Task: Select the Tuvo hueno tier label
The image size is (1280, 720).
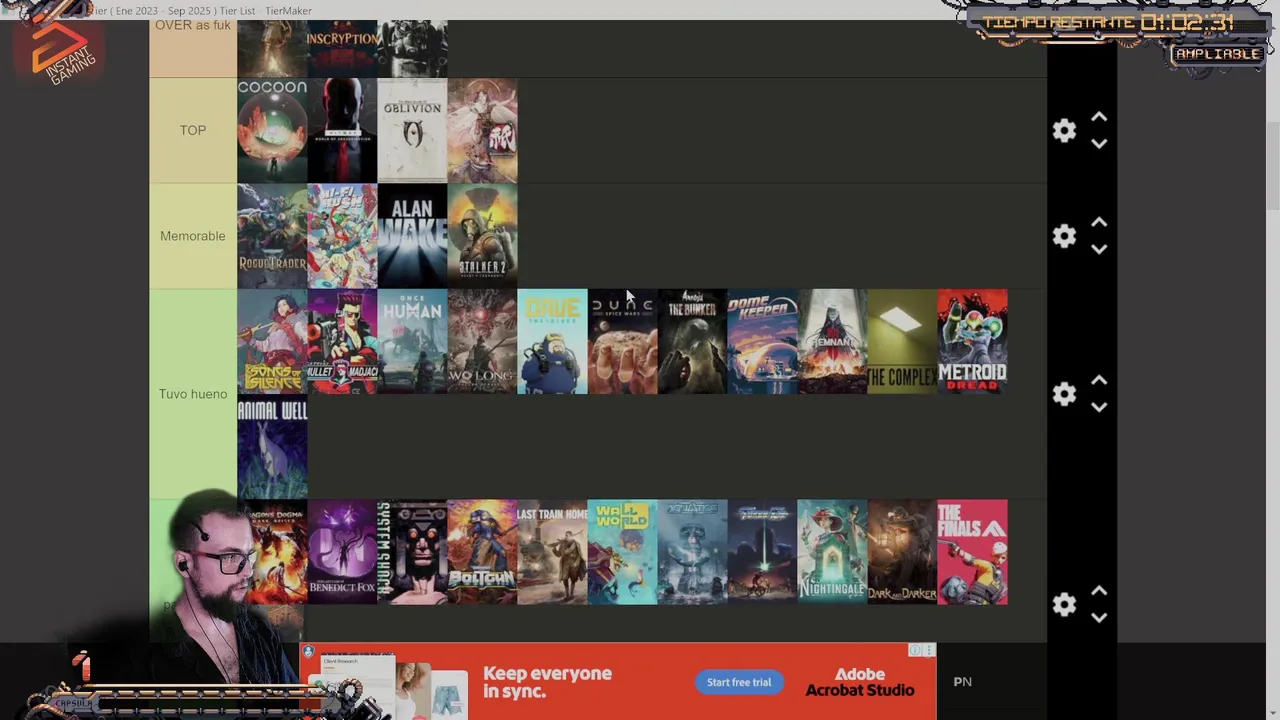Action: (193, 394)
